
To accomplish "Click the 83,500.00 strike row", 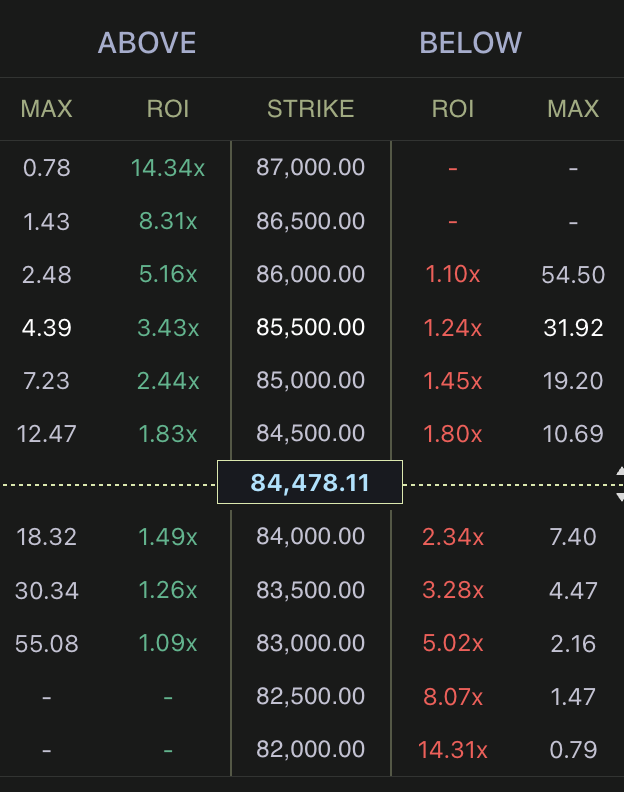I will 311,590.
